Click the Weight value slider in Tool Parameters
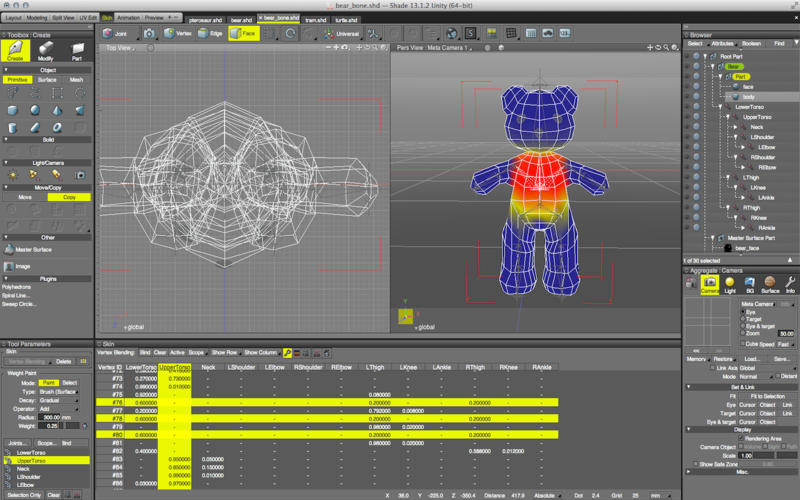Viewport: 800px width, 500px height. (72, 425)
